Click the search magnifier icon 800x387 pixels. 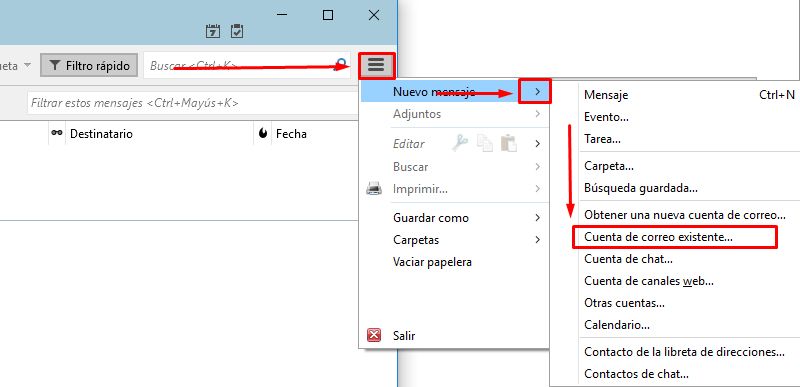[x=341, y=65]
